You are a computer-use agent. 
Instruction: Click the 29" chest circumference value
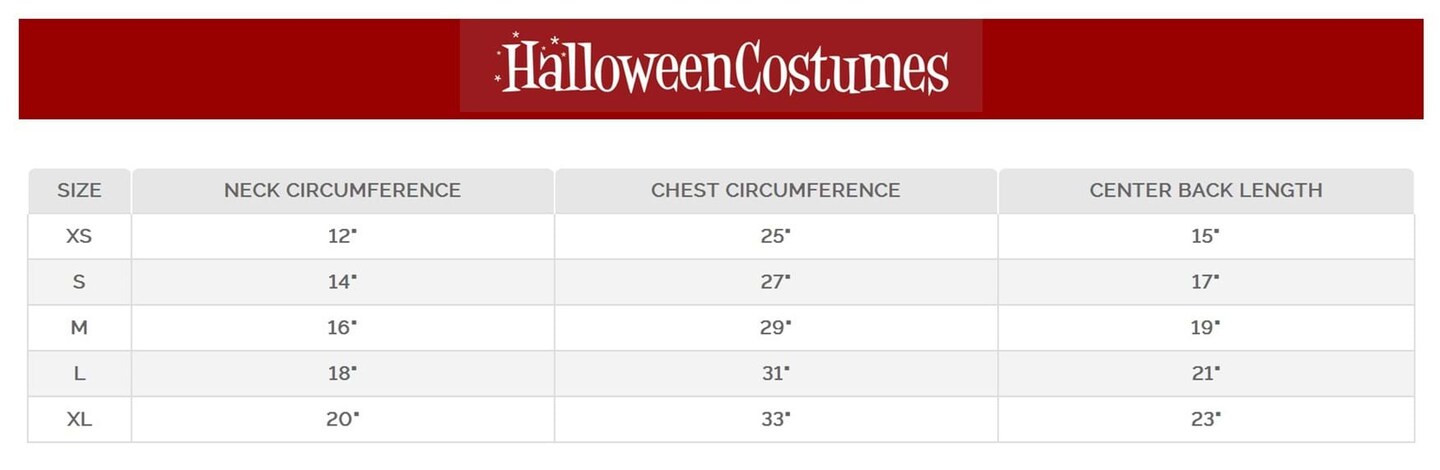(x=775, y=328)
